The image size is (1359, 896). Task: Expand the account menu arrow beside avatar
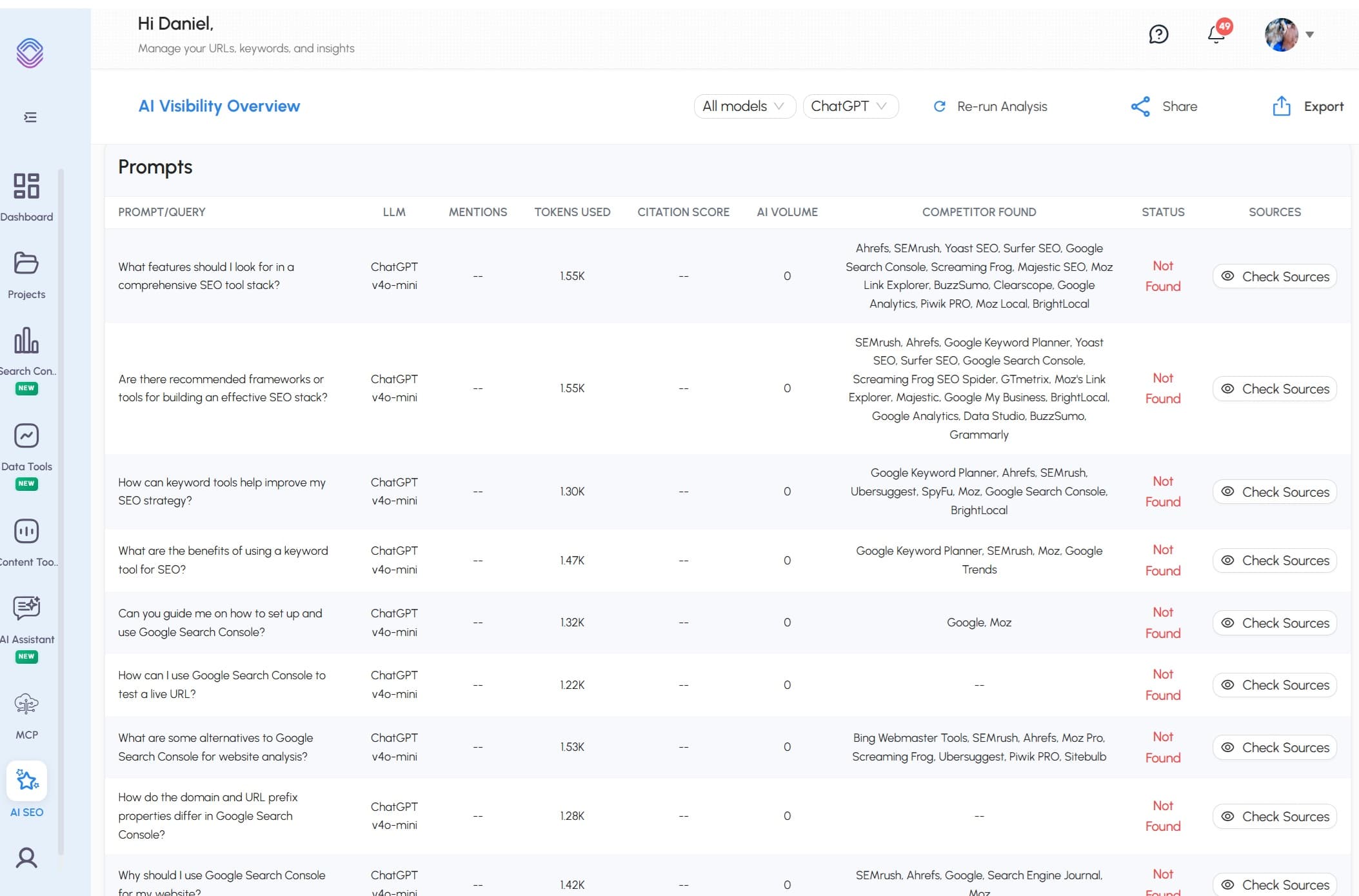[1310, 35]
